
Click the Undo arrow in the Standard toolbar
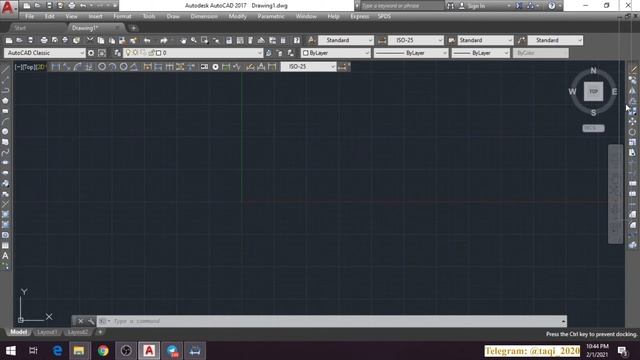click(x=147, y=40)
